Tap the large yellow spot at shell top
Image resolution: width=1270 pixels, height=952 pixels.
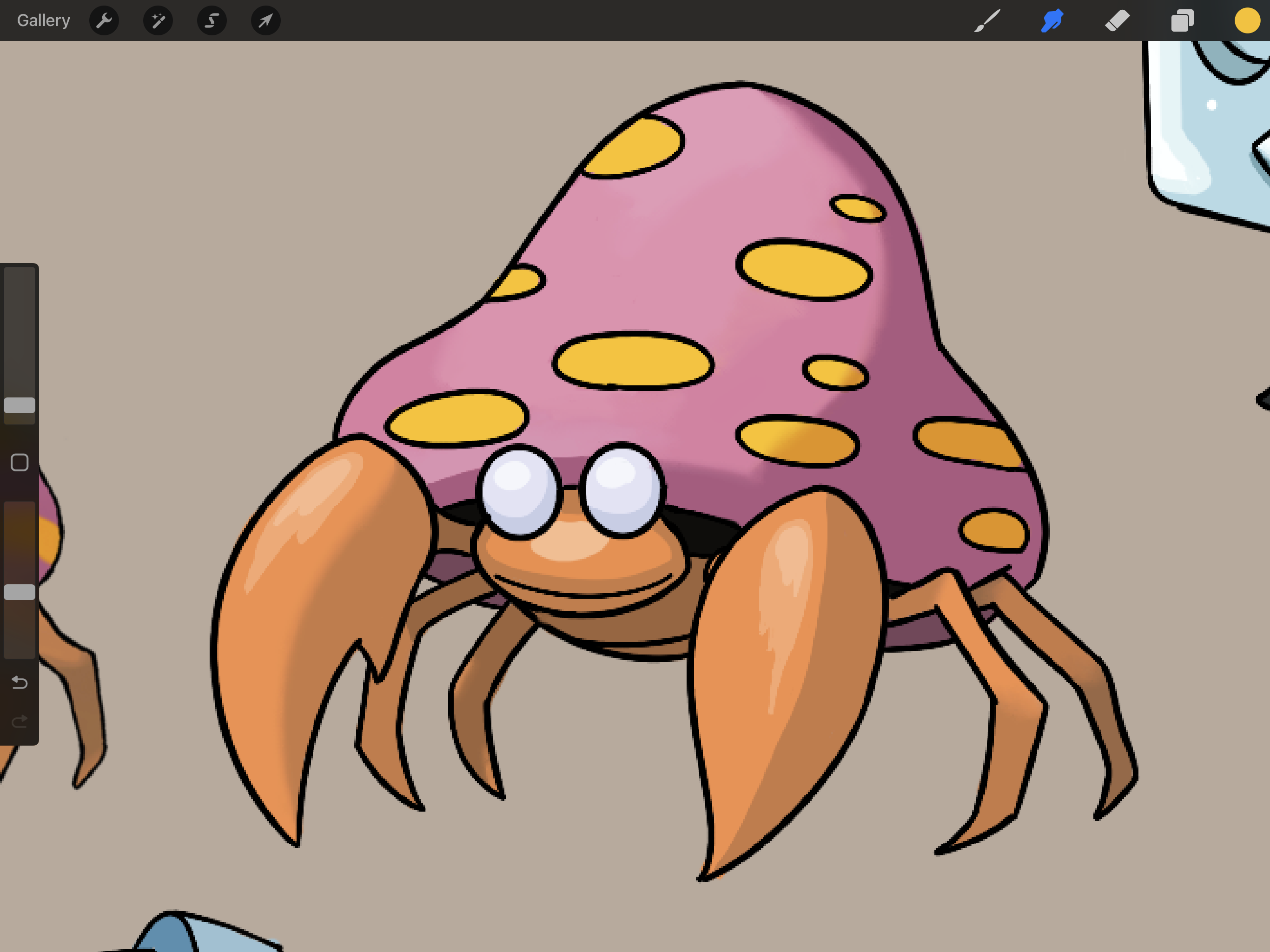tap(633, 146)
